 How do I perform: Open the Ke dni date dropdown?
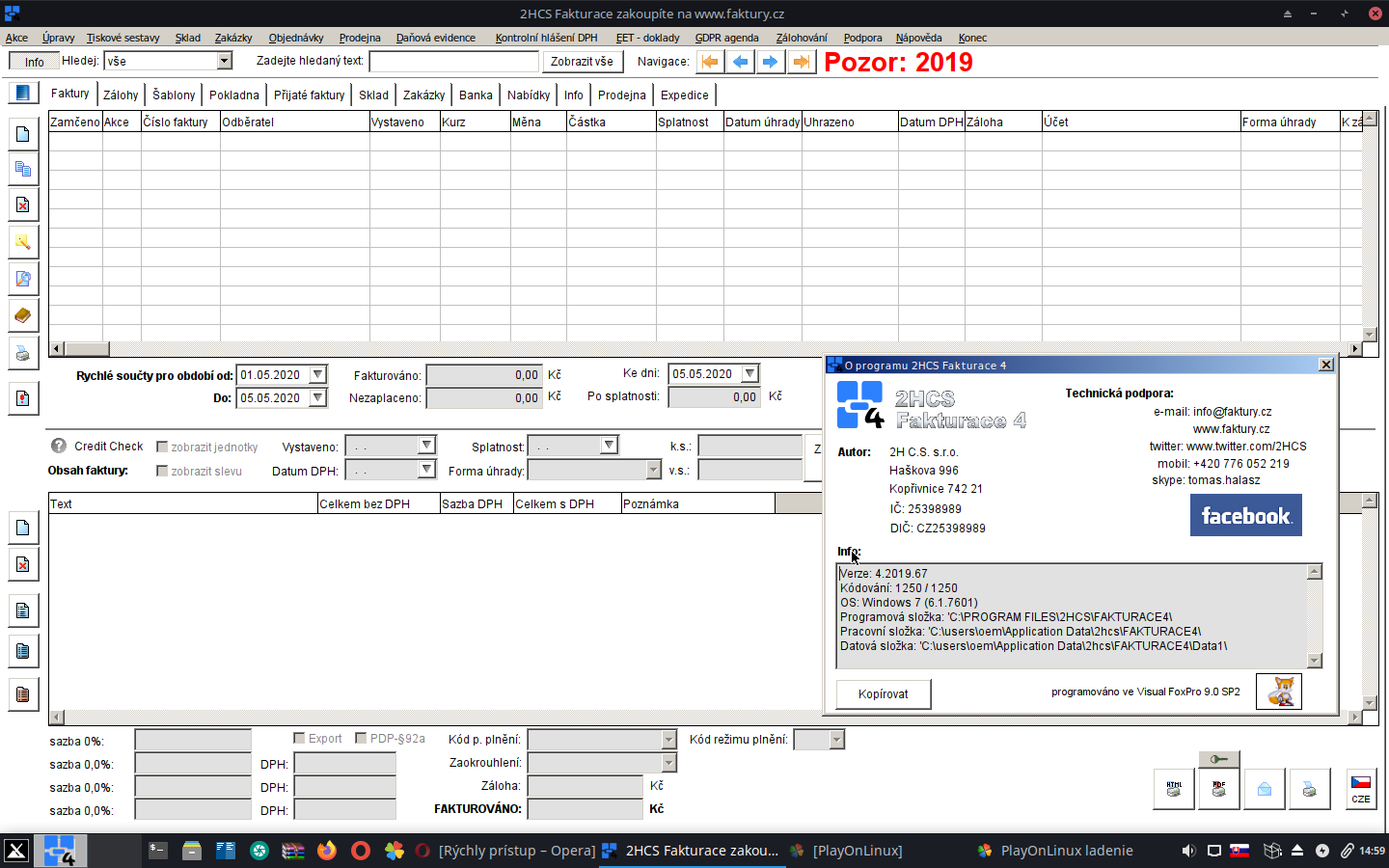749,373
